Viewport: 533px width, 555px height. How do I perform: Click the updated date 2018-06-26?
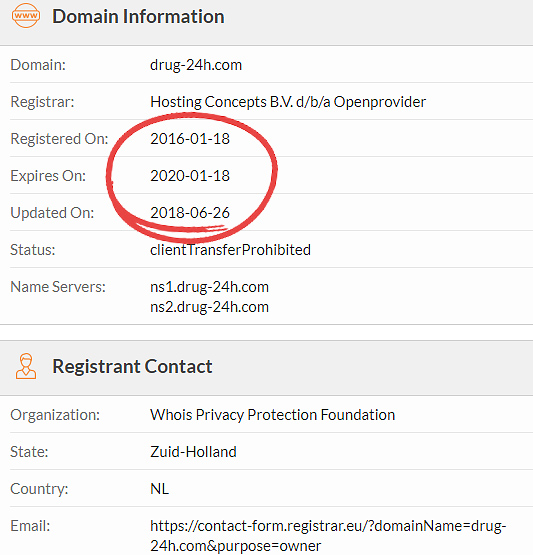point(190,213)
